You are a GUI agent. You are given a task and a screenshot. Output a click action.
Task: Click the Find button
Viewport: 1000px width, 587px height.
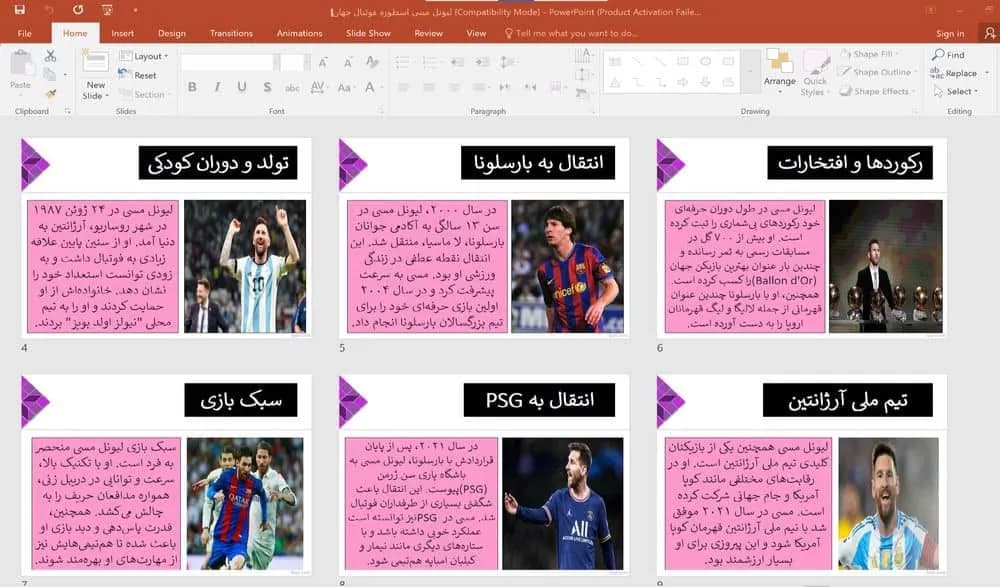(x=948, y=55)
